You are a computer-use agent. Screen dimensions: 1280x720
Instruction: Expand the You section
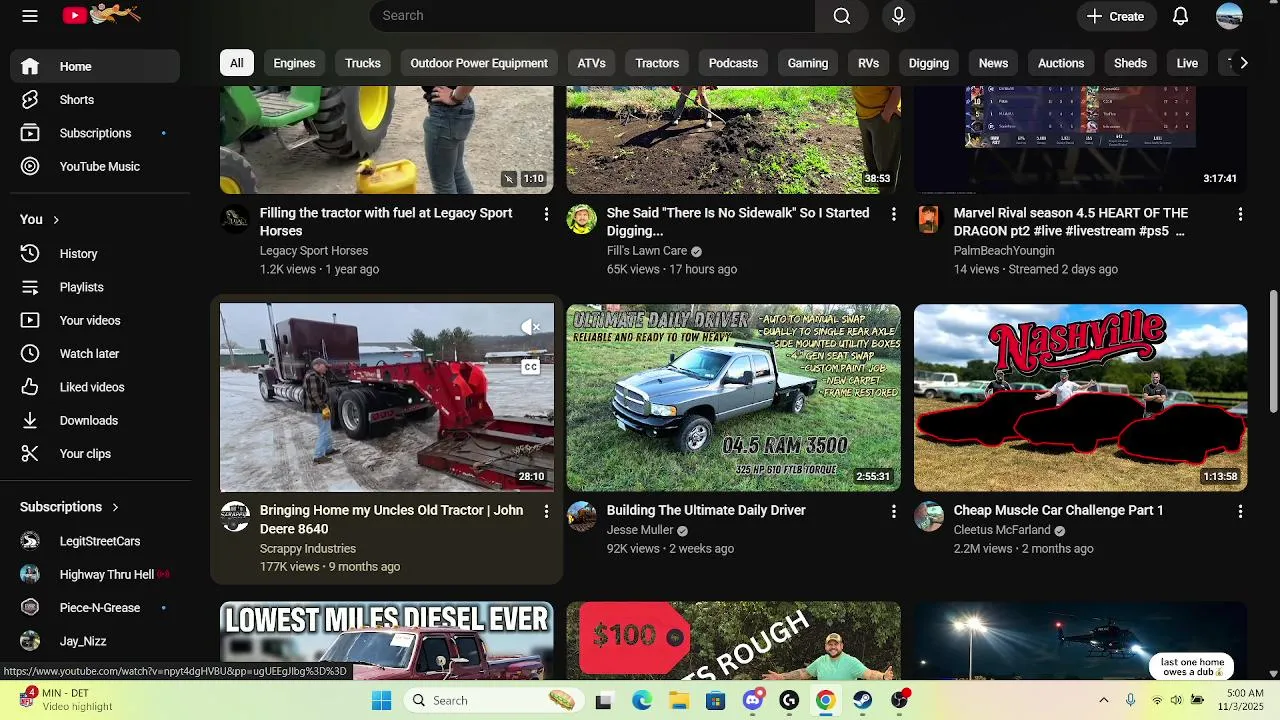tap(40, 219)
